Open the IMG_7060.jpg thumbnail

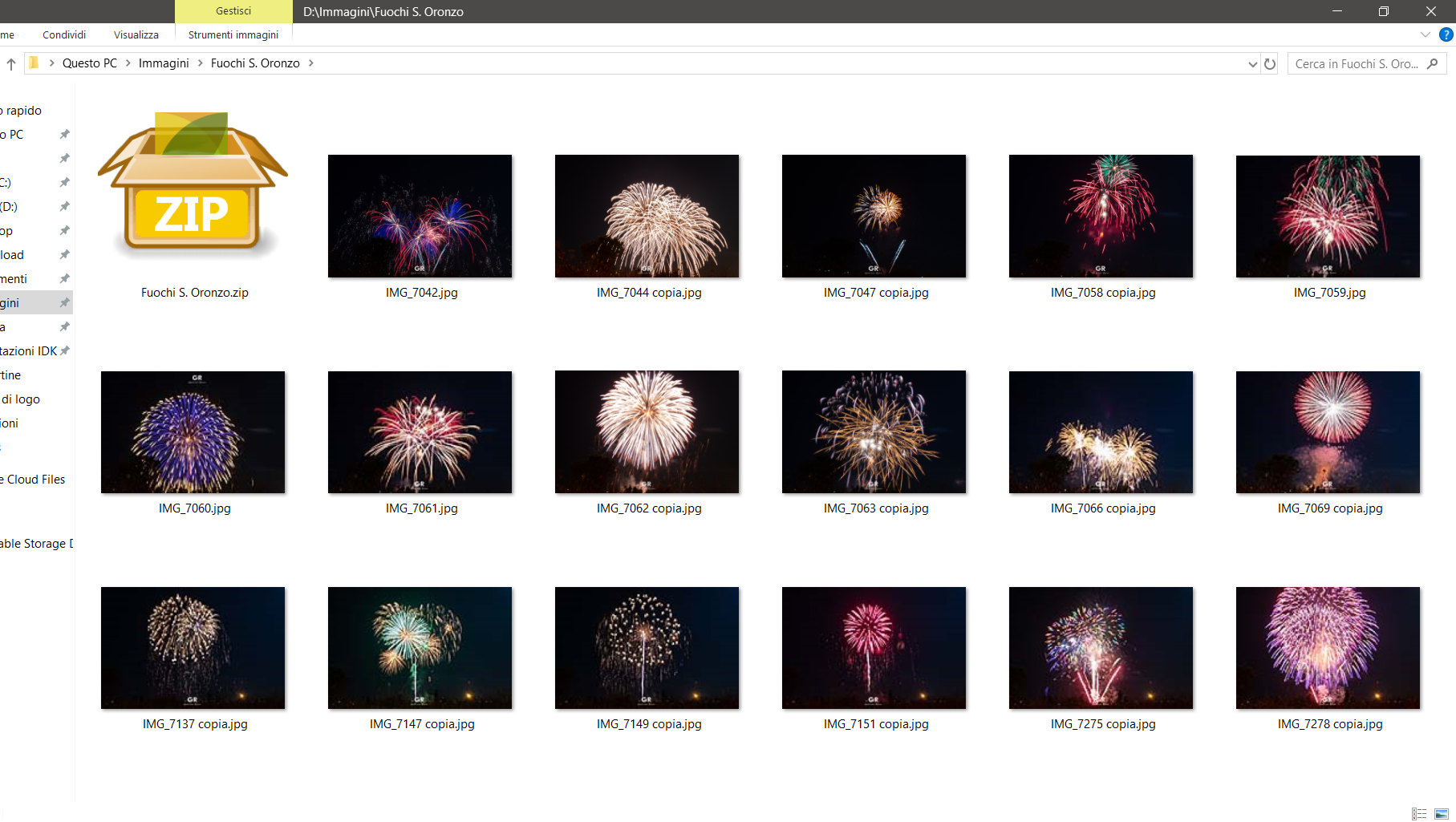[193, 431]
